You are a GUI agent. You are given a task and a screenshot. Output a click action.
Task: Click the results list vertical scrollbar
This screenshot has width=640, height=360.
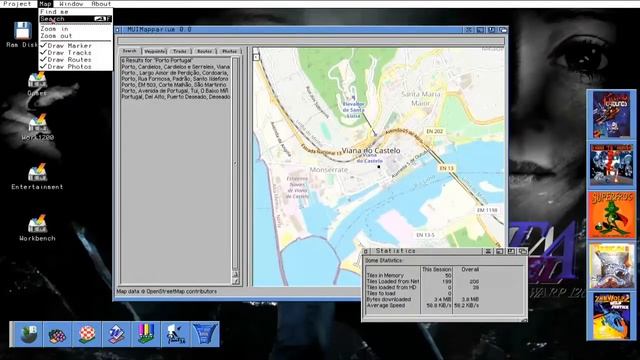pyautogui.click(x=235, y=164)
